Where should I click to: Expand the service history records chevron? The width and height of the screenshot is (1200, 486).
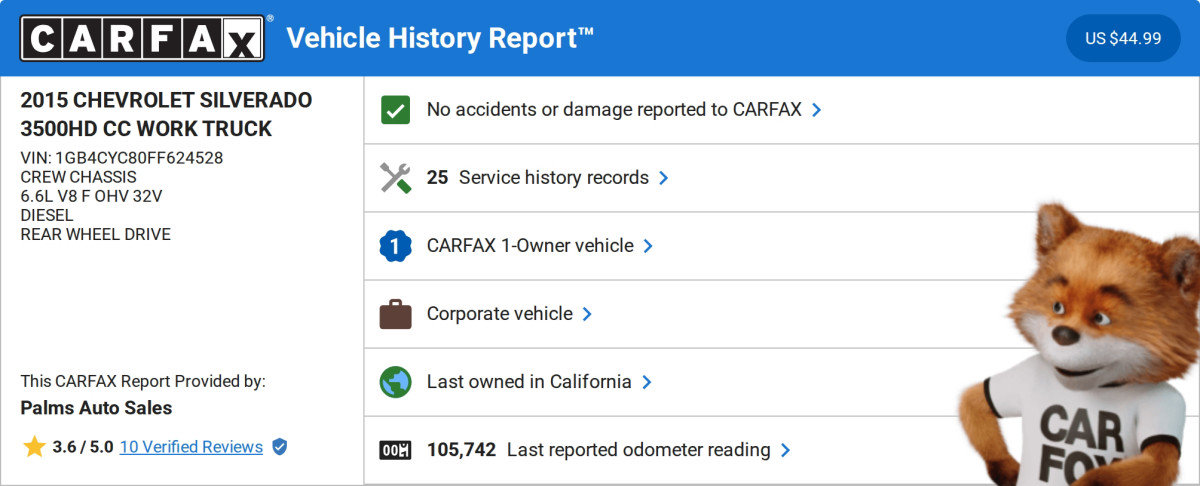(x=664, y=178)
